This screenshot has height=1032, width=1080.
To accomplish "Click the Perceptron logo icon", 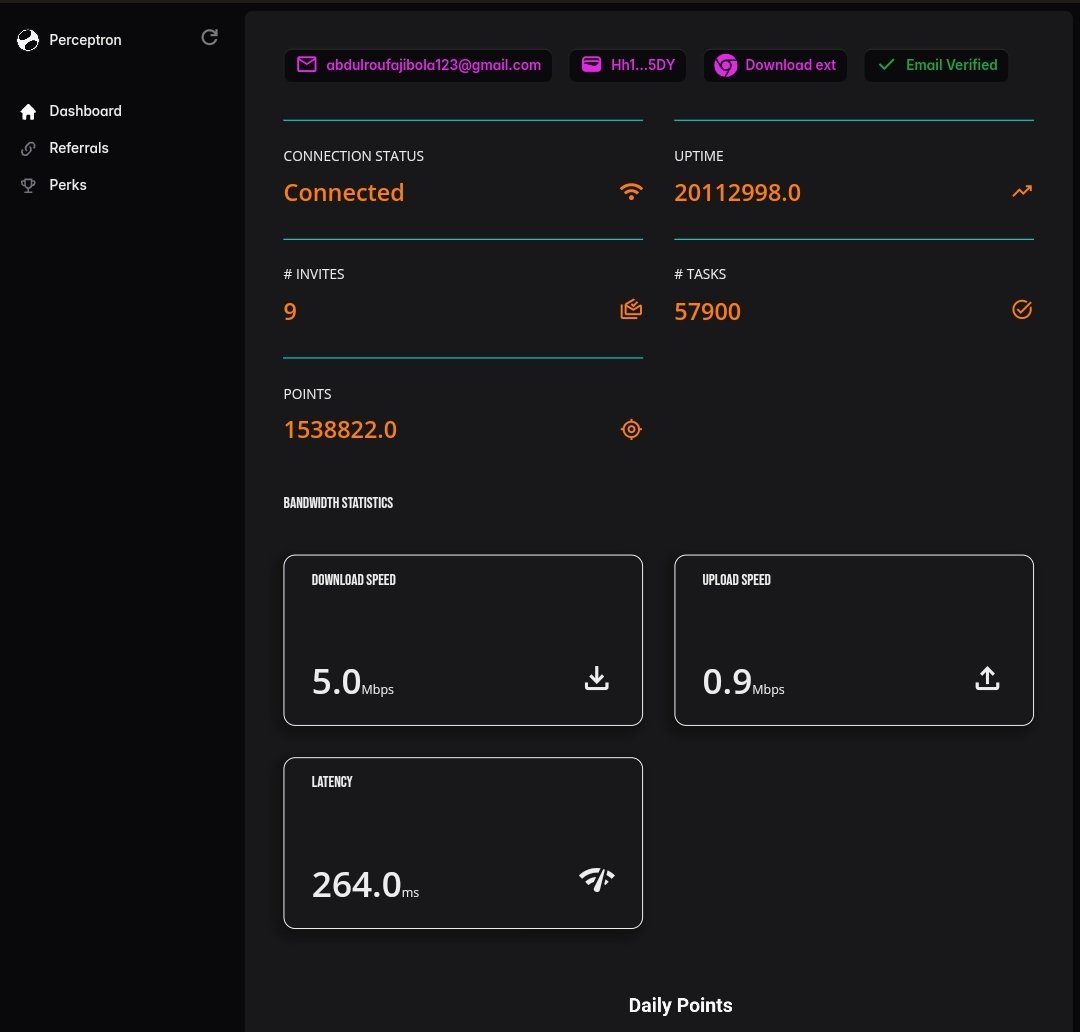I will pyautogui.click(x=27, y=39).
